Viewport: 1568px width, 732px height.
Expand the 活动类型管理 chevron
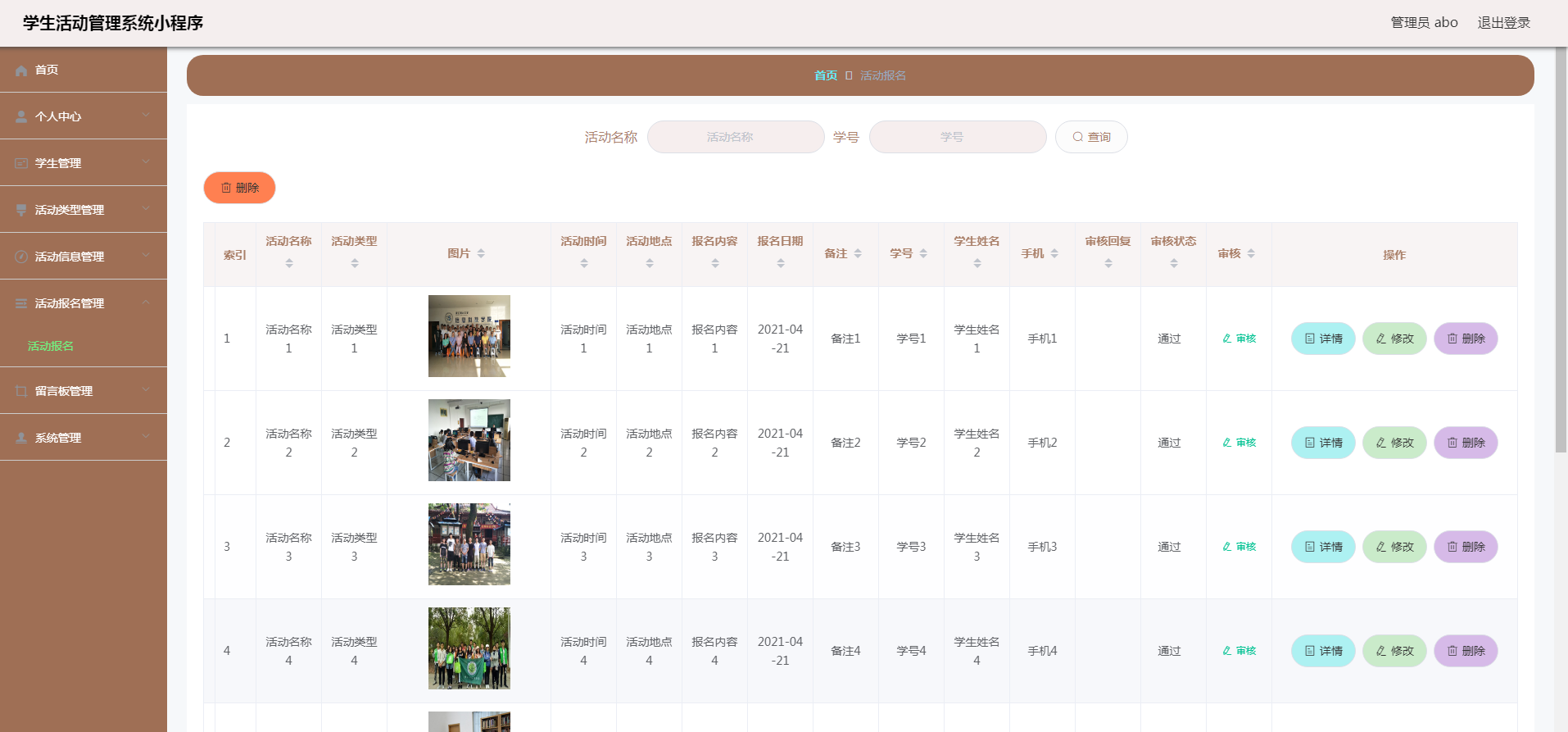tap(146, 209)
